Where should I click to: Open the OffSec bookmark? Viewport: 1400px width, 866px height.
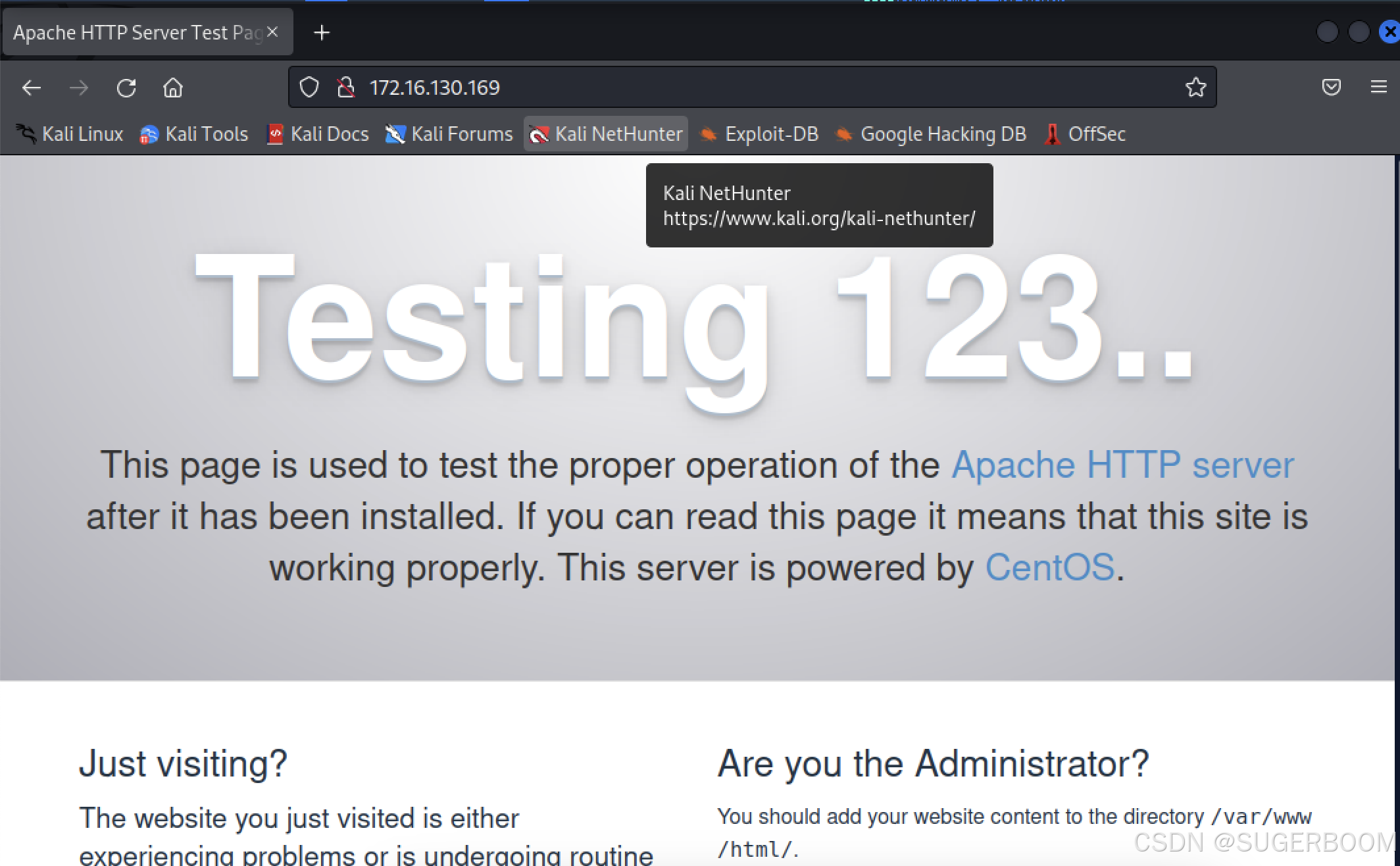[x=1084, y=134]
